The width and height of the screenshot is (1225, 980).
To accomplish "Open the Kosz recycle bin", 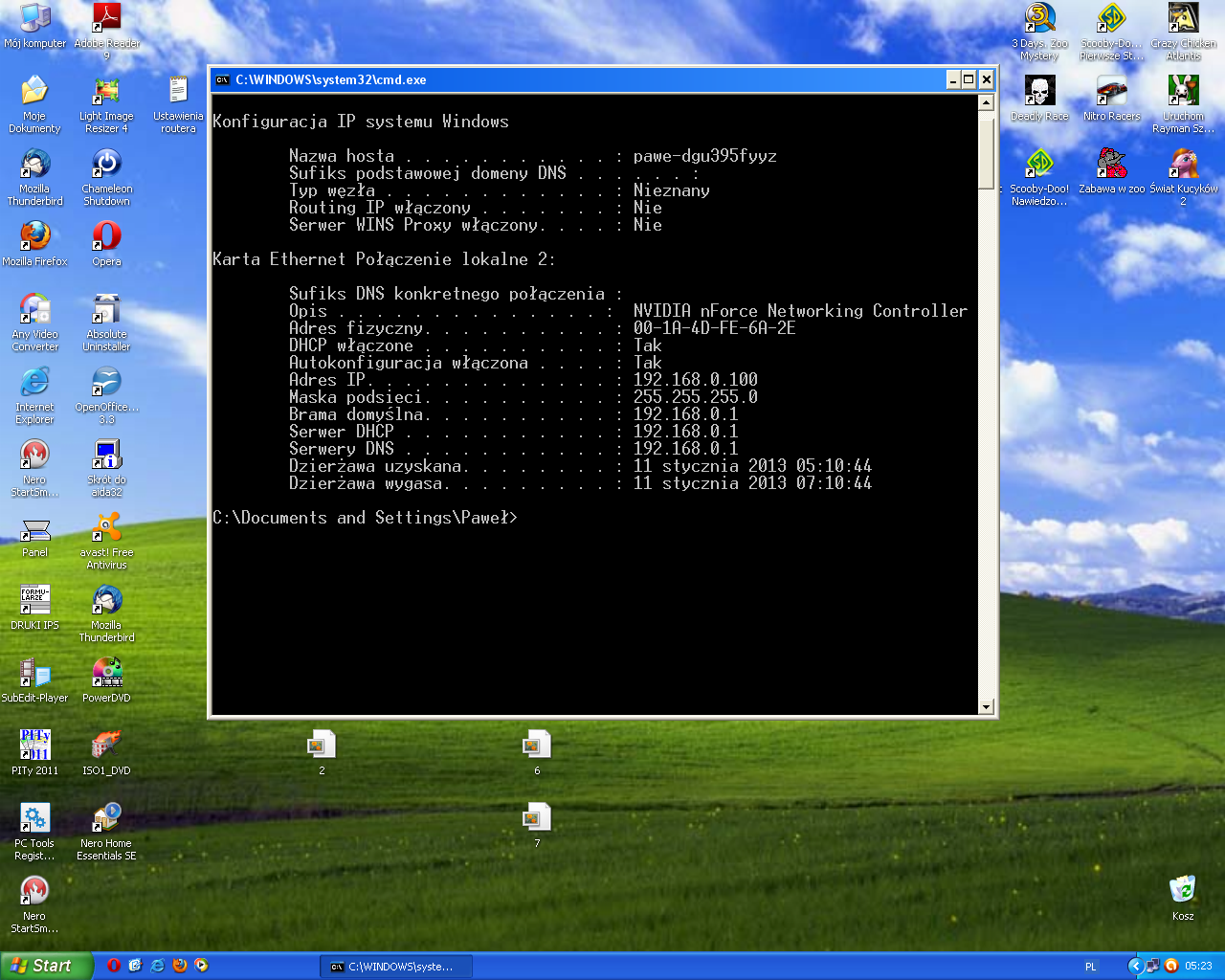I will tap(1183, 890).
